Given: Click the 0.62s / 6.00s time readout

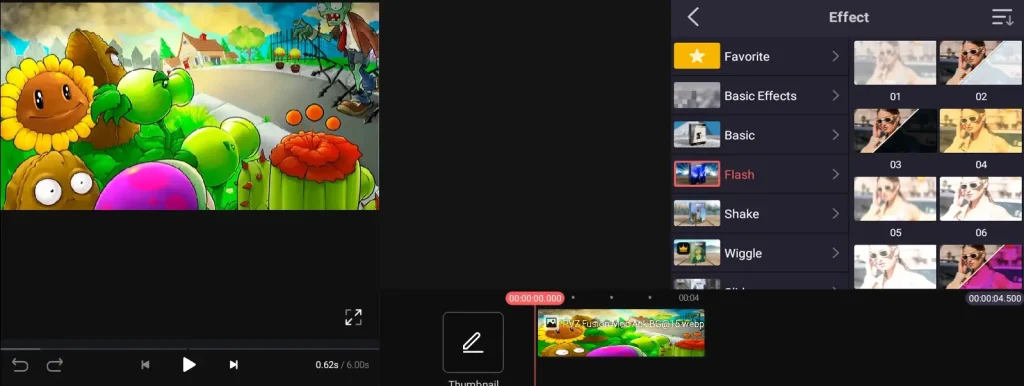Looking at the screenshot, I should tap(342, 365).
